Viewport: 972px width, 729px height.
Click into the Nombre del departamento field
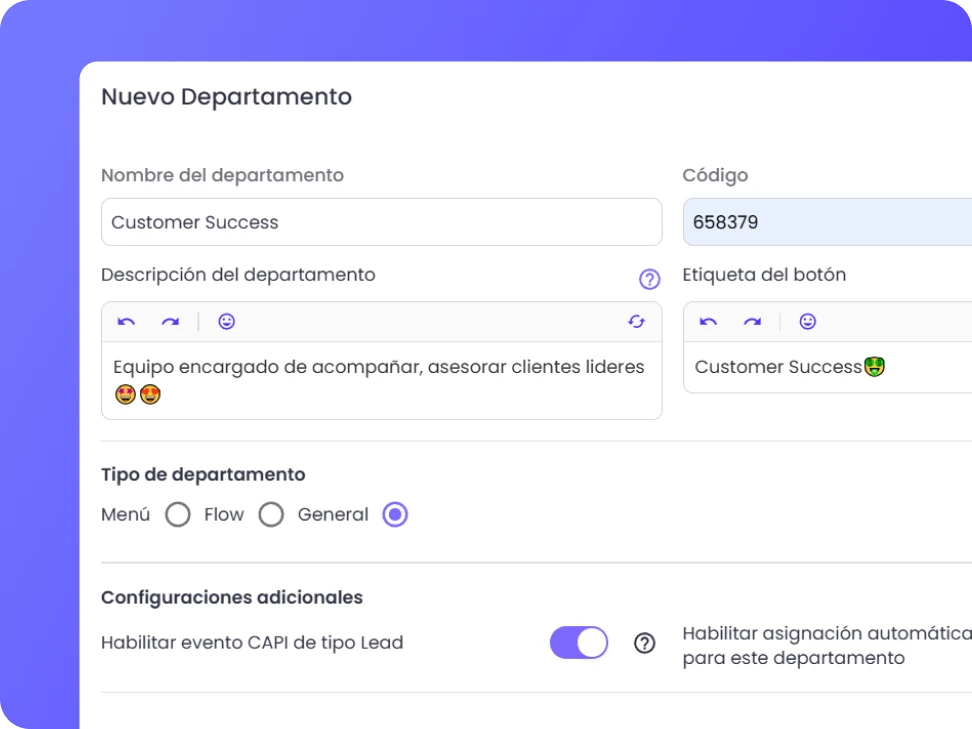(380, 221)
